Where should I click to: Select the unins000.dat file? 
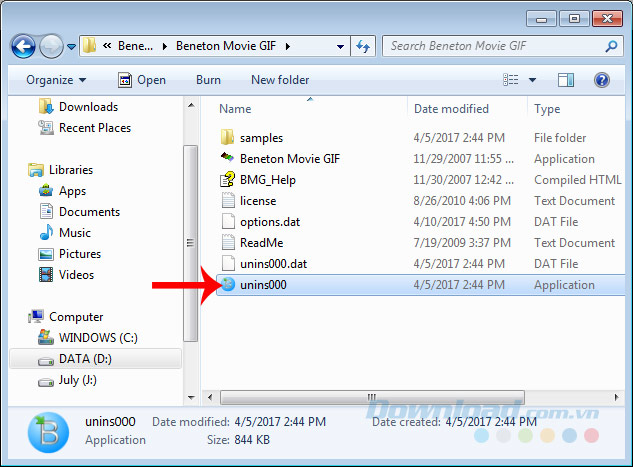pyautogui.click(x=273, y=264)
